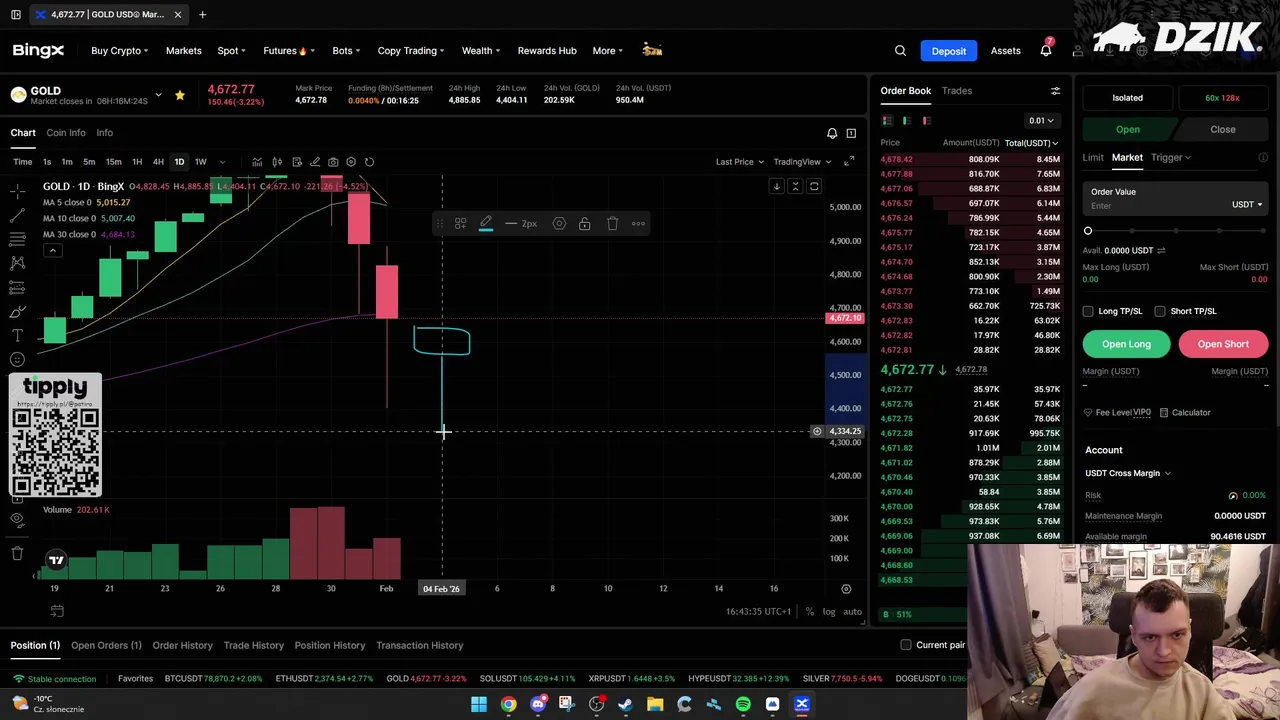Image resolution: width=1280 pixels, height=720 pixels.
Task: Select the Limit order tab
Action: [1093, 157]
